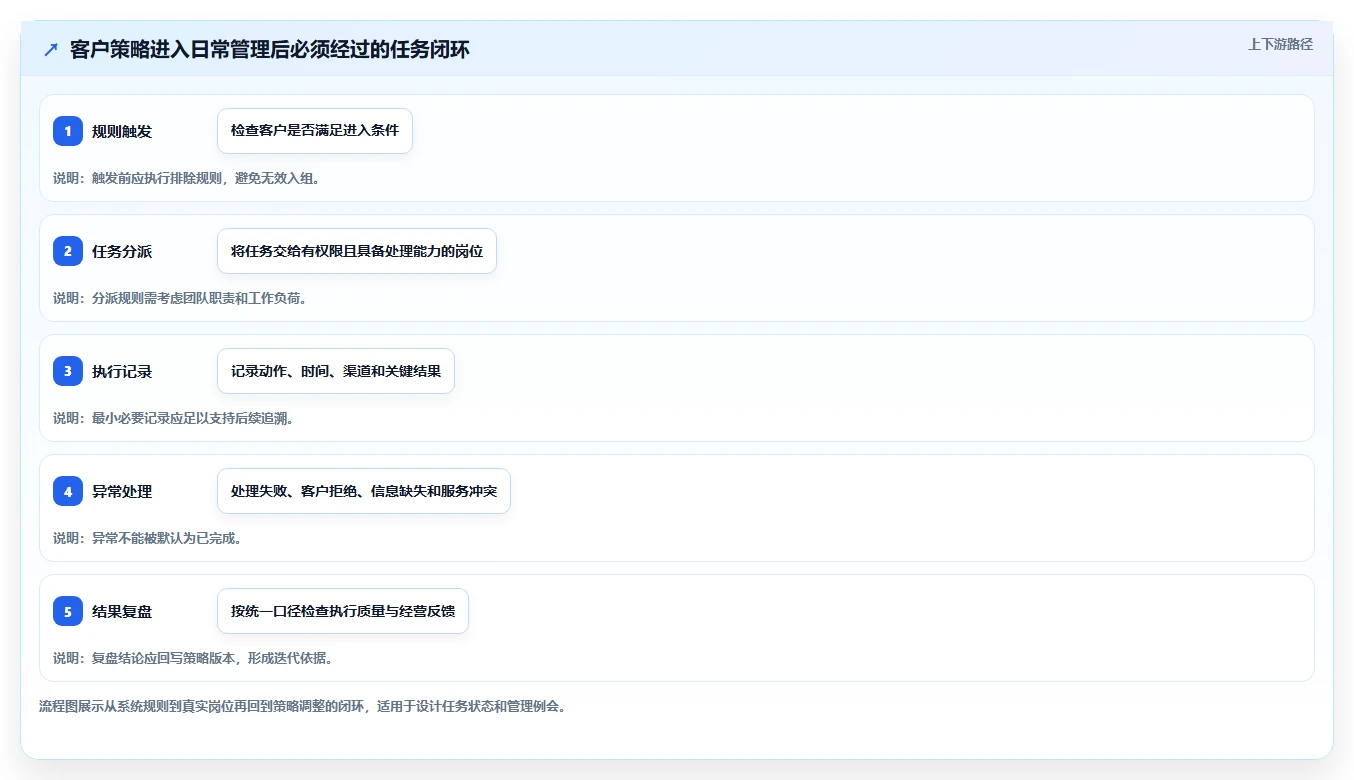Click the 任务分派 step label
1354x780 pixels.
tap(122, 251)
